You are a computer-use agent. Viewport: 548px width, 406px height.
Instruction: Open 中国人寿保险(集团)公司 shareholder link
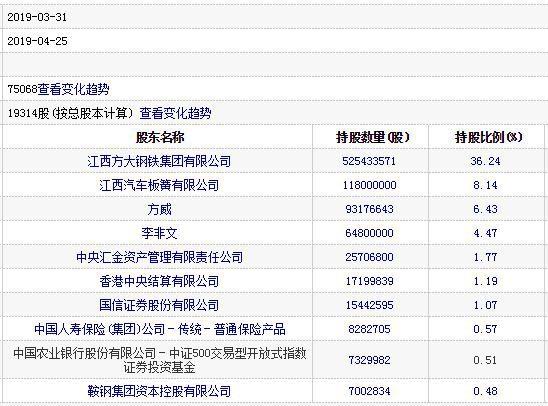[x=160, y=329]
